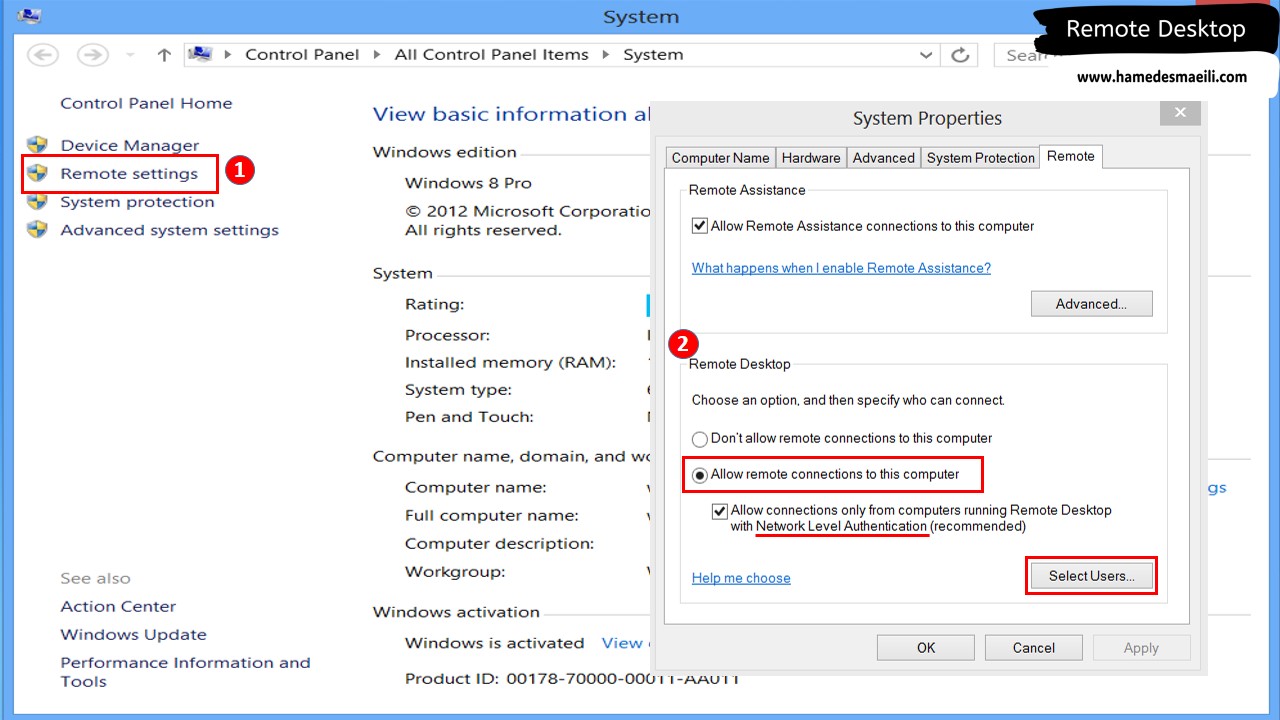This screenshot has width=1280, height=720.
Task: Switch to the Computer Name tab
Action: click(x=721, y=158)
